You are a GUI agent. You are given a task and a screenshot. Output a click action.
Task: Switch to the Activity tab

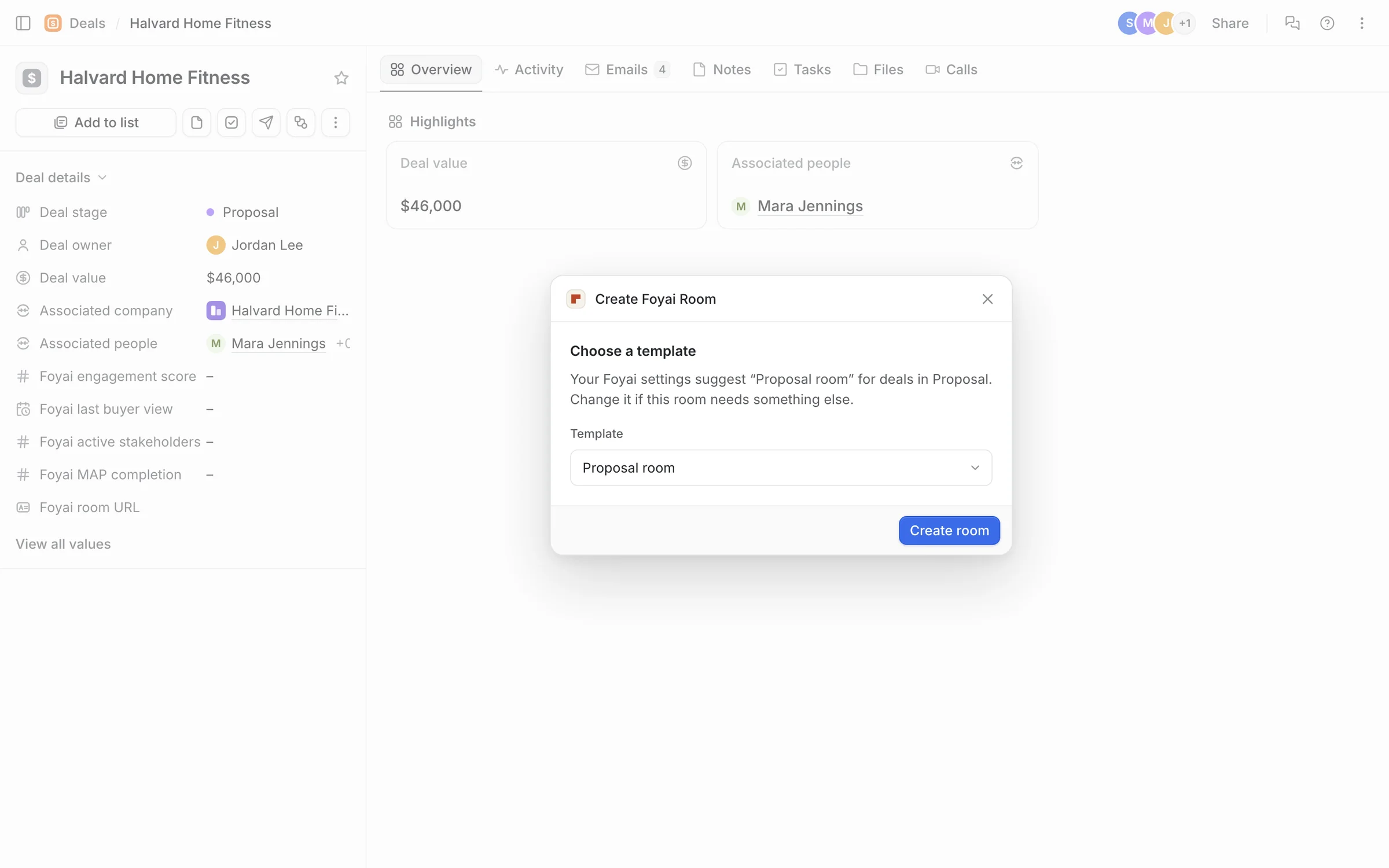[529, 69]
